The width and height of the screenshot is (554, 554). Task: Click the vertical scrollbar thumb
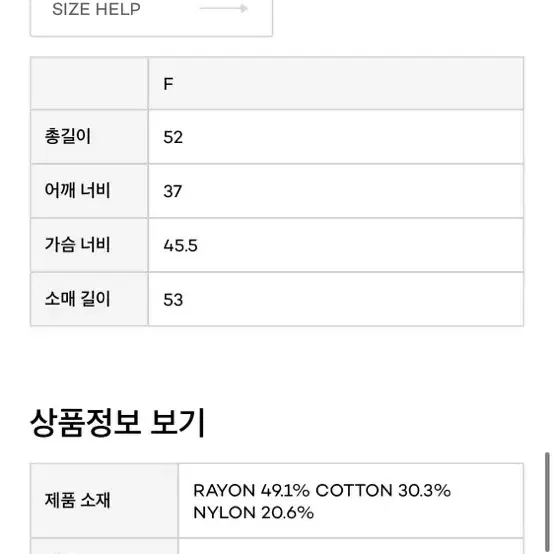[x=547, y=501]
